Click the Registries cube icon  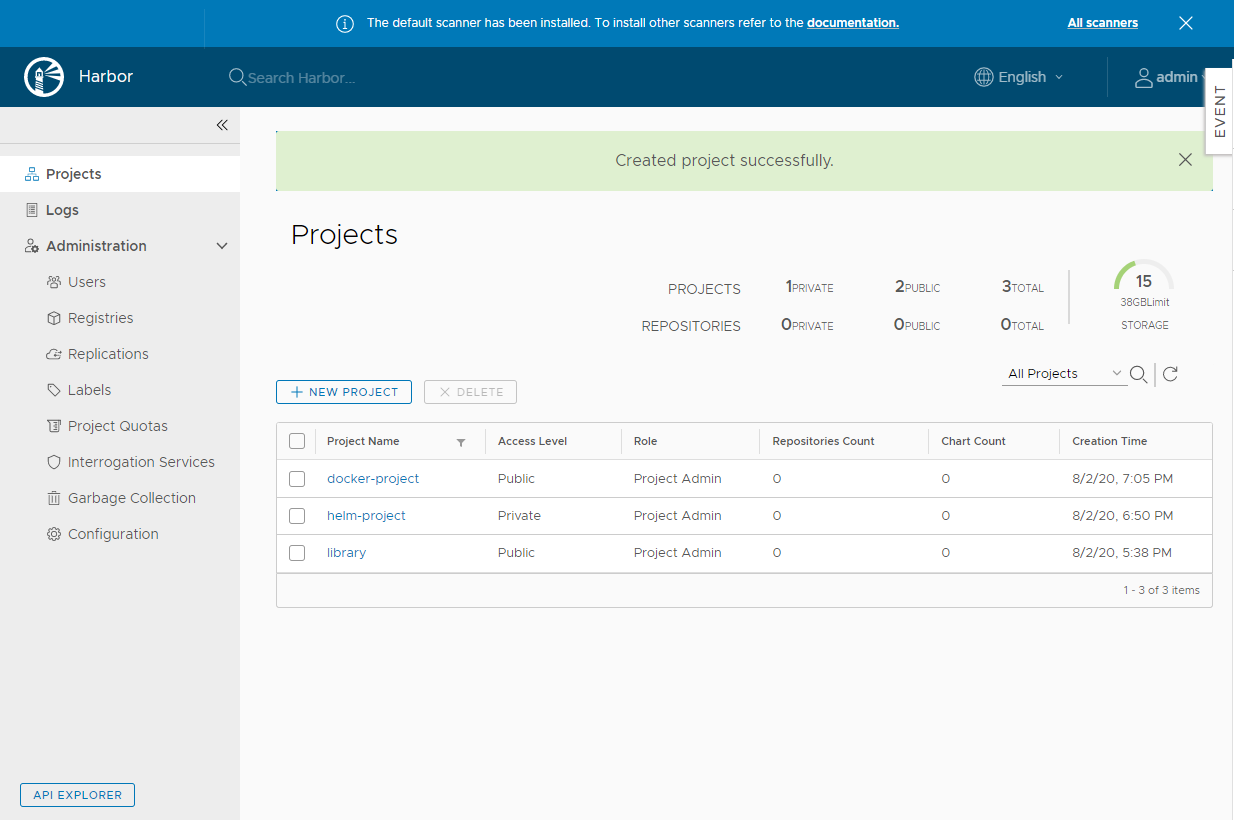54,318
